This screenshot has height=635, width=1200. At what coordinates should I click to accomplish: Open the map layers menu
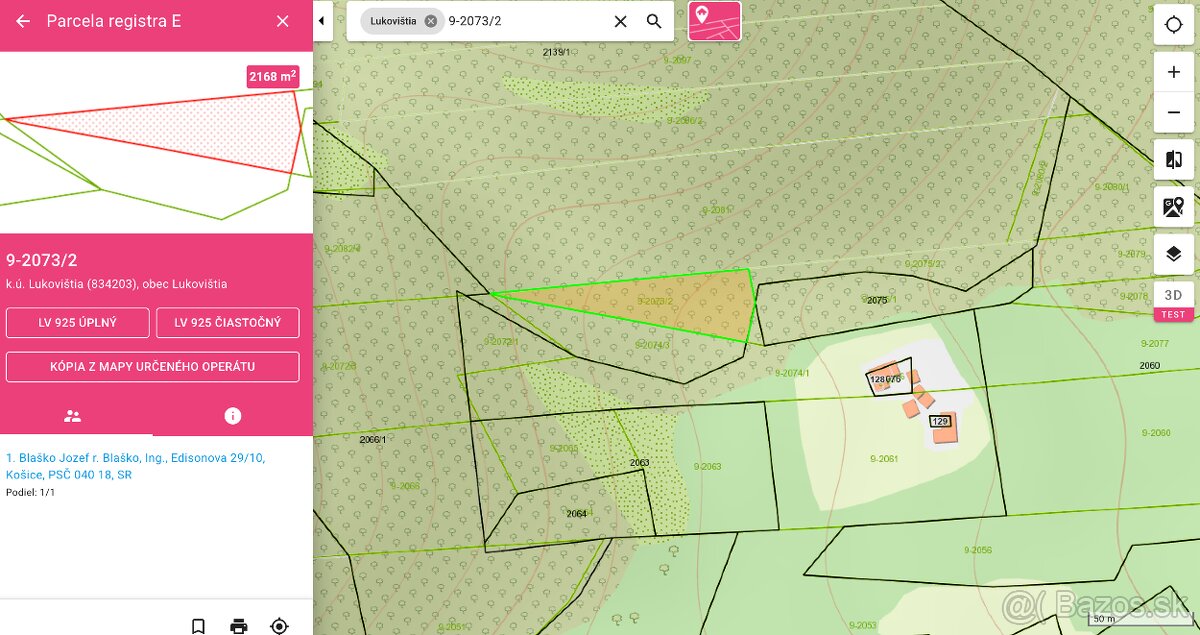point(1174,254)
